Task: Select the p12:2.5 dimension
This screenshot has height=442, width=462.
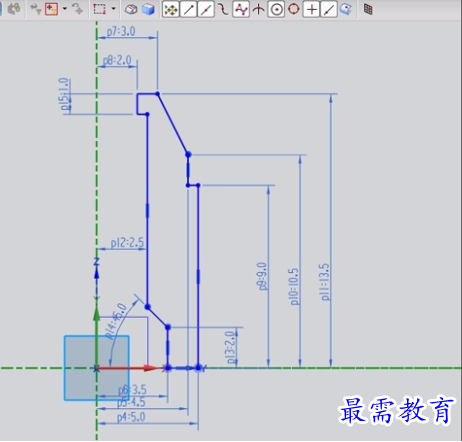Action: pos(127,243)
